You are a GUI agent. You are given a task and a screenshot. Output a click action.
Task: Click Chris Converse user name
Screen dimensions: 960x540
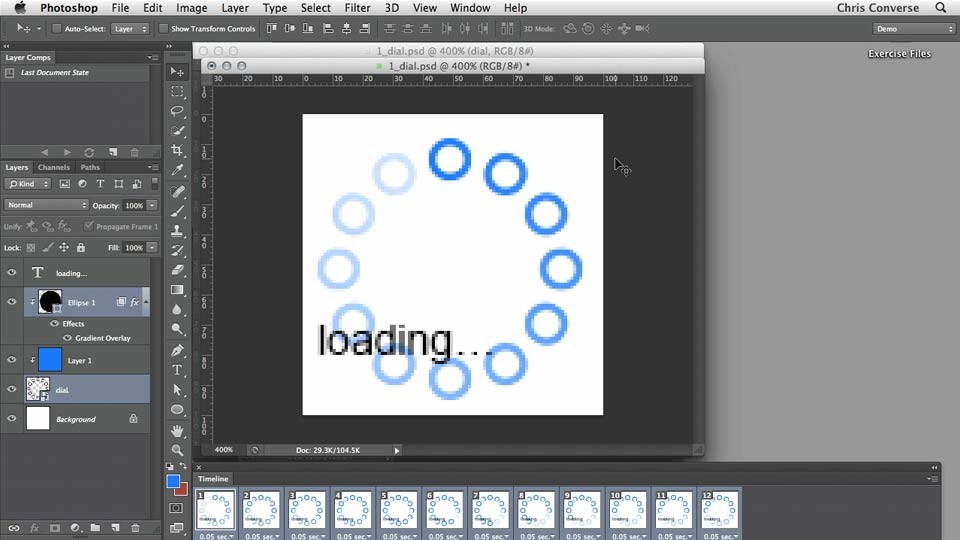click(x=877, y=8)
